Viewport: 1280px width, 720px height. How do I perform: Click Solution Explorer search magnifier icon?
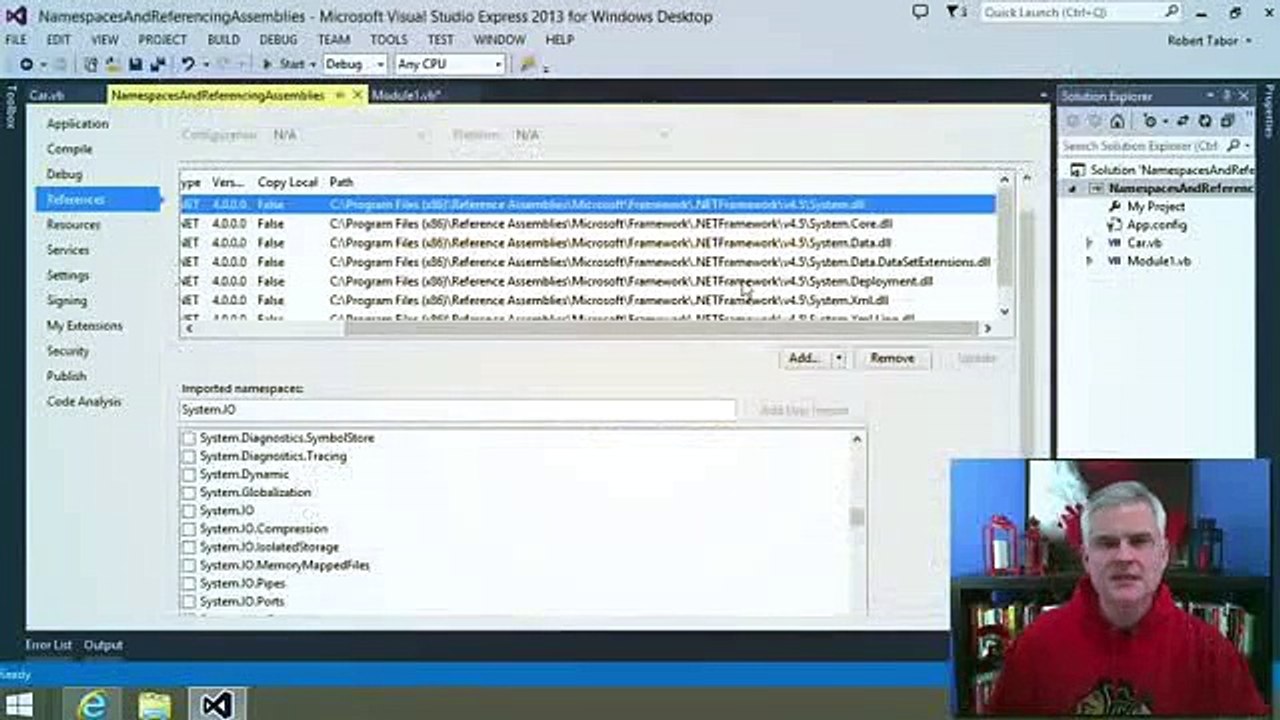click(1233, 146)
